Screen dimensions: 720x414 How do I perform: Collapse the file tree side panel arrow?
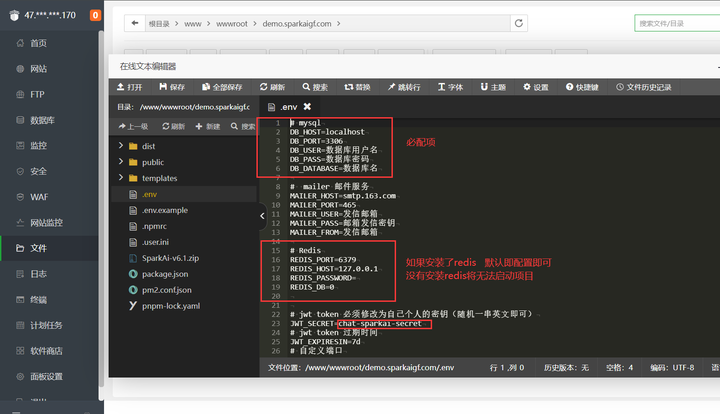[x=262, y=215]
